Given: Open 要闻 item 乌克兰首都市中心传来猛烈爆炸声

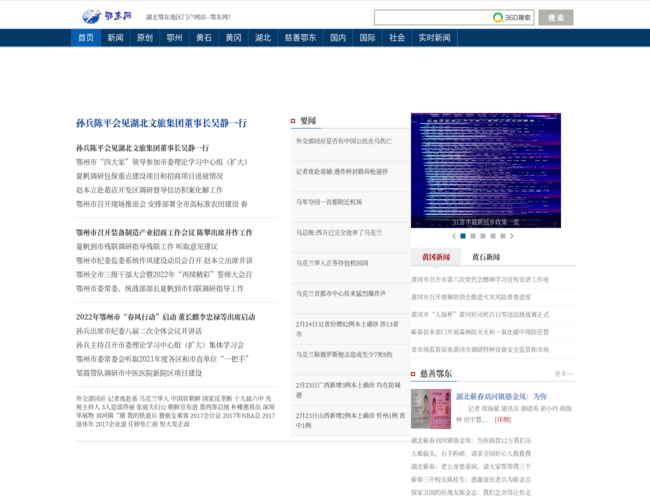Looking at the screenshot, I should [341, 294].
